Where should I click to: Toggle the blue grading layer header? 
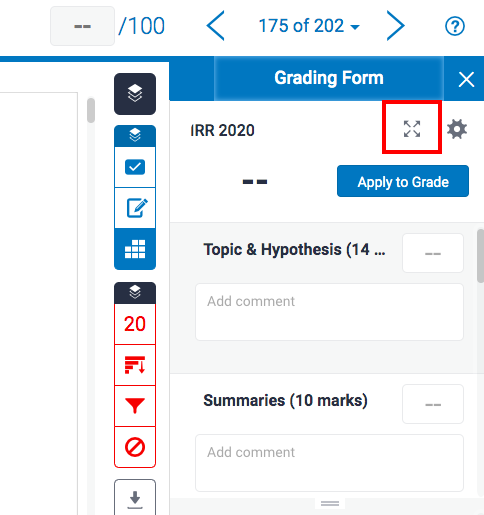click(x=135, y=136)
